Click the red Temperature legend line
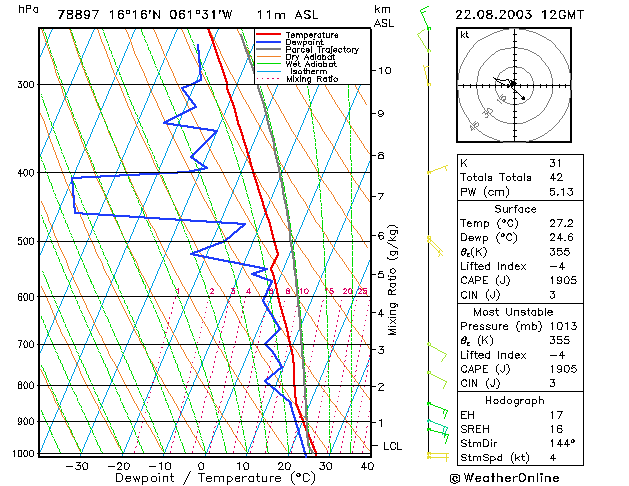The width and height of the screenshot is (629, 486). tap(268, 34)
